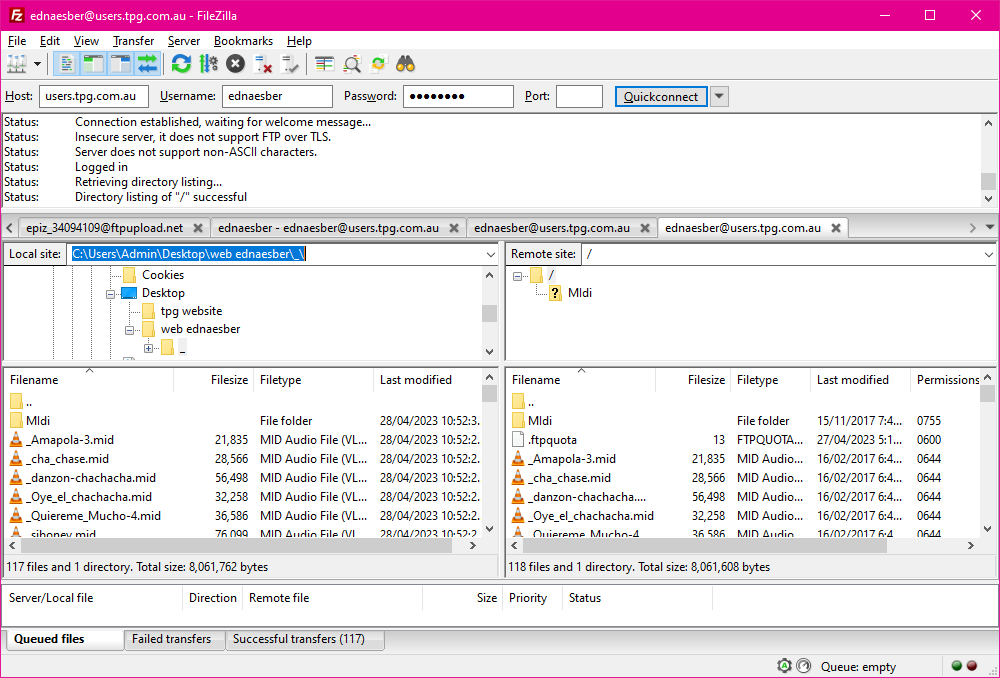Click the message log vertical scrollbar thumb
The width and height of the screenshot is (1000, 678).
(x=988, y=181)
